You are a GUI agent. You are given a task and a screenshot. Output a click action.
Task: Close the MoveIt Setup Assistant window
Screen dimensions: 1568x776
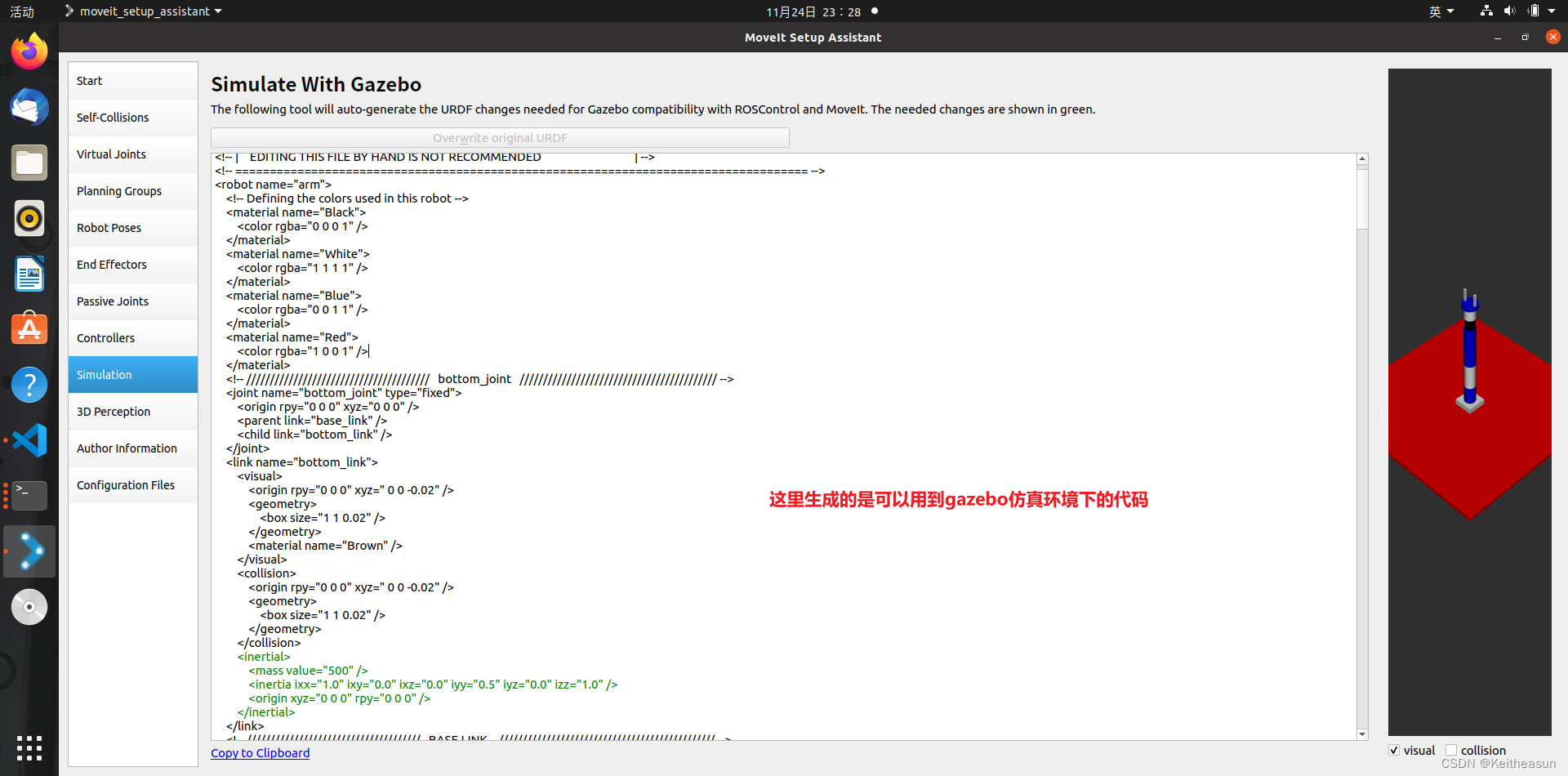[x=1552, y=37]
